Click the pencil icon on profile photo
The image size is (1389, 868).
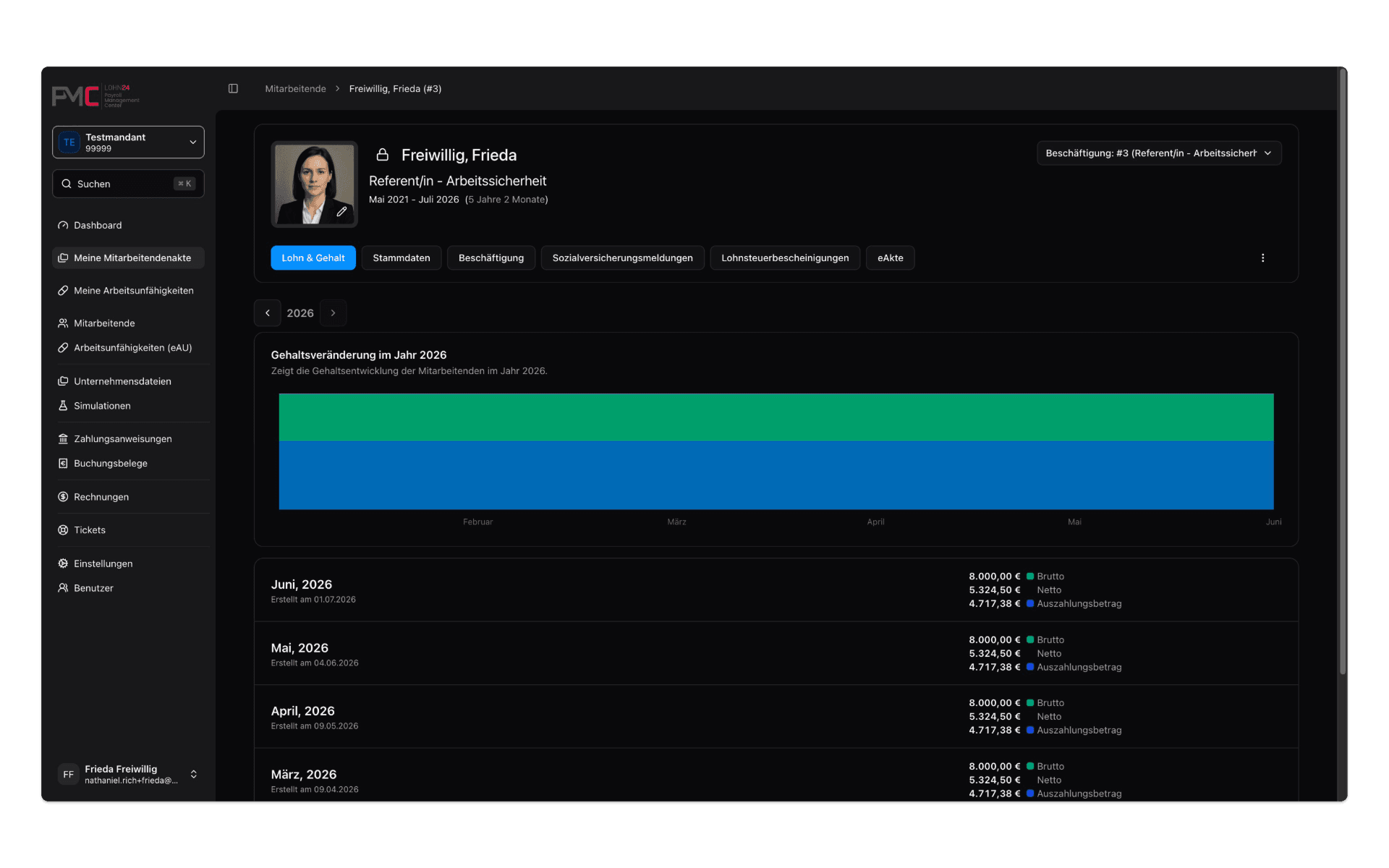(341, 212)
